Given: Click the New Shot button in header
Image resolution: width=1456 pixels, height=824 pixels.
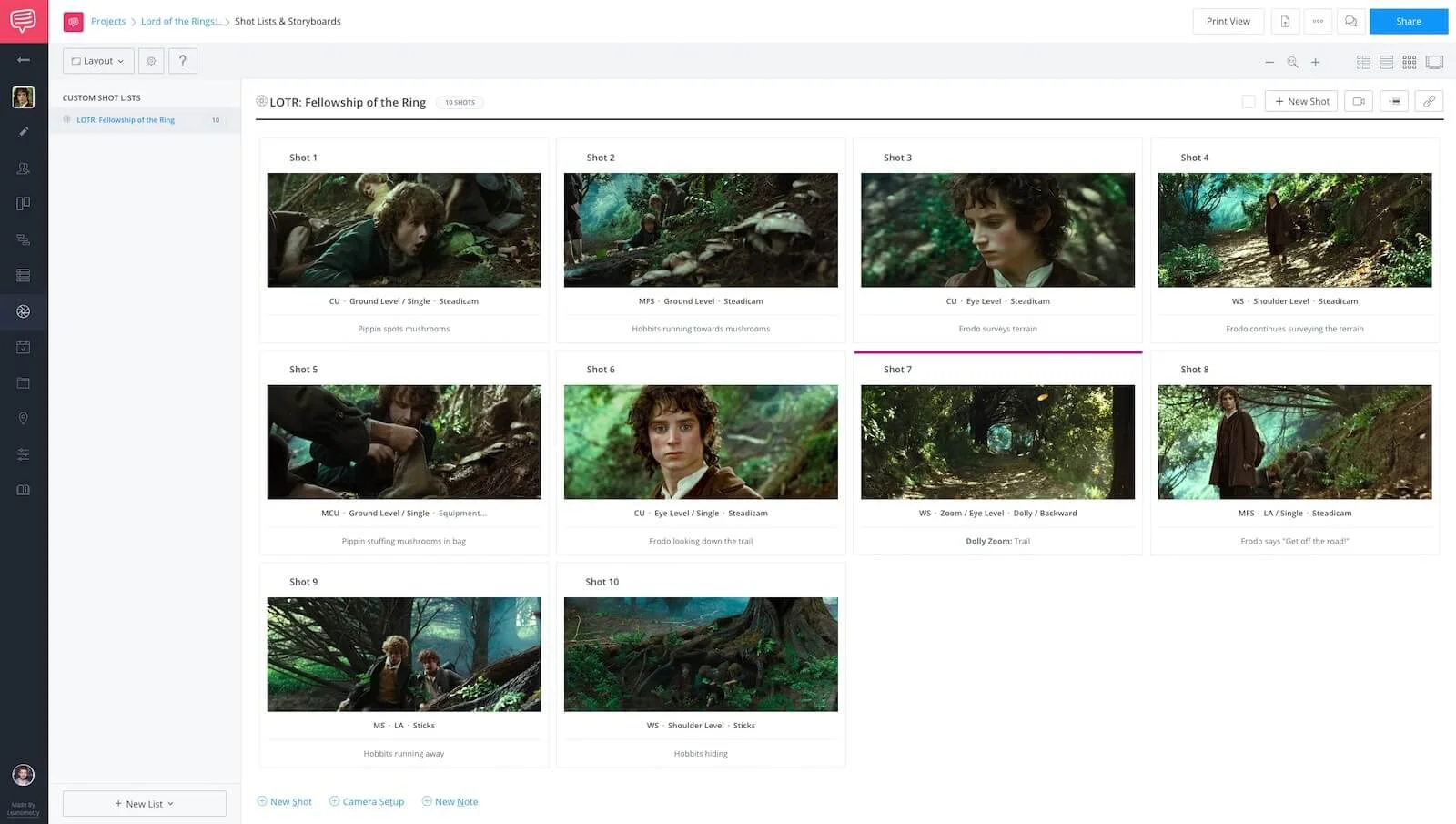Looking at the screenshot, I should [1301, 101].
